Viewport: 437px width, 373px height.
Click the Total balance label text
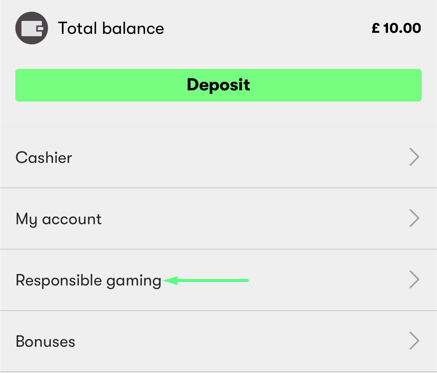[111, 28]
